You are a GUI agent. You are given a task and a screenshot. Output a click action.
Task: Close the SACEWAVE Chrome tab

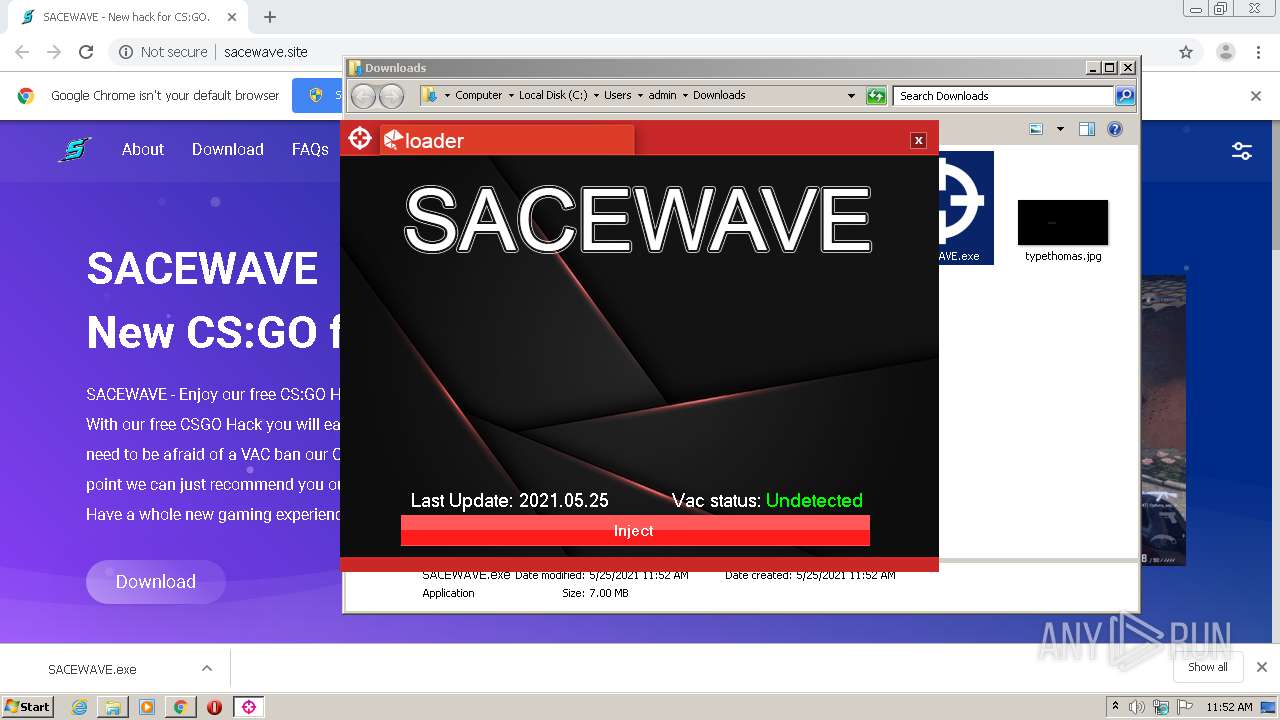(x=232, y=17)
